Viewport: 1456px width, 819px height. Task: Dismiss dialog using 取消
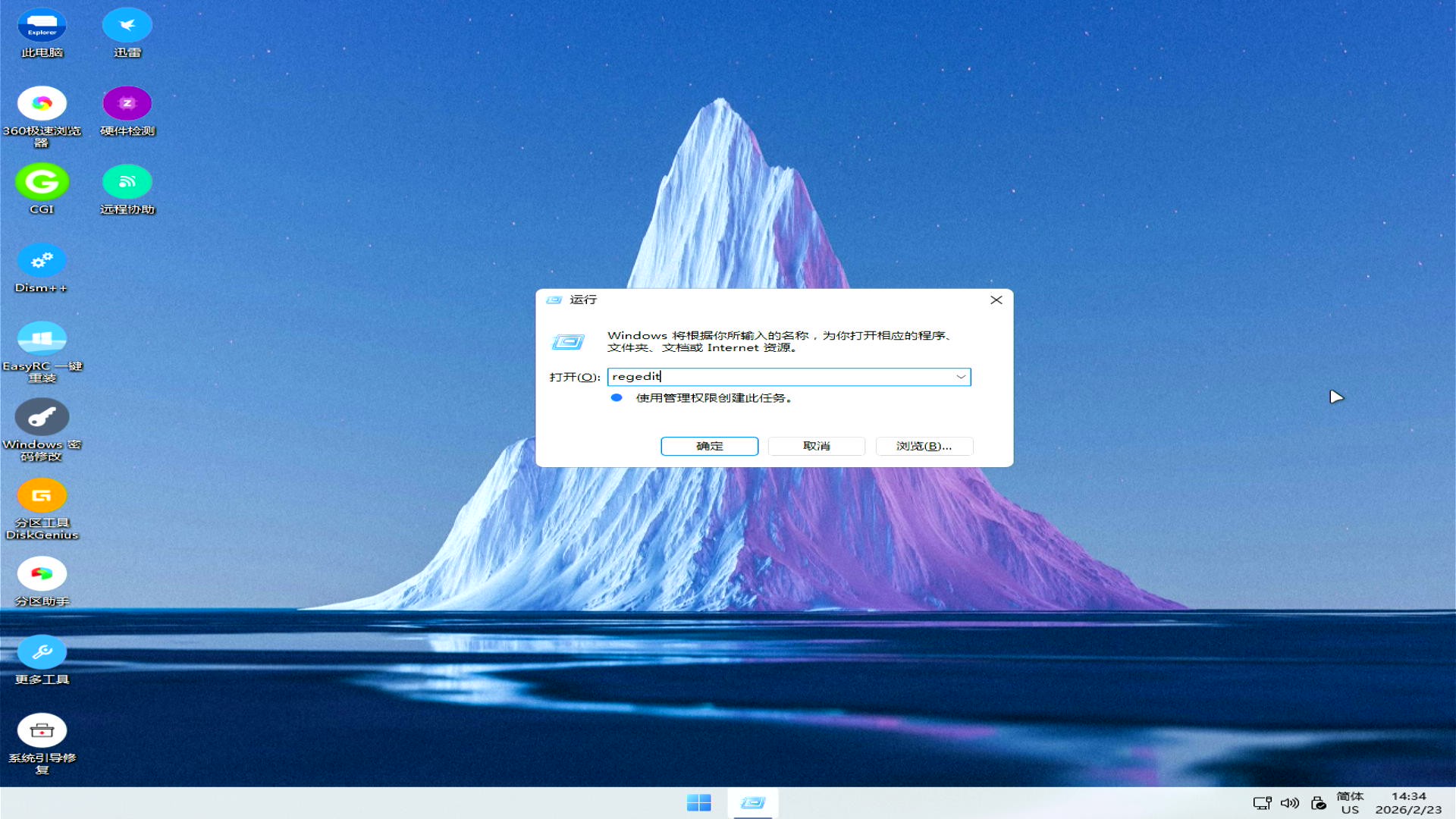point(816,446)
